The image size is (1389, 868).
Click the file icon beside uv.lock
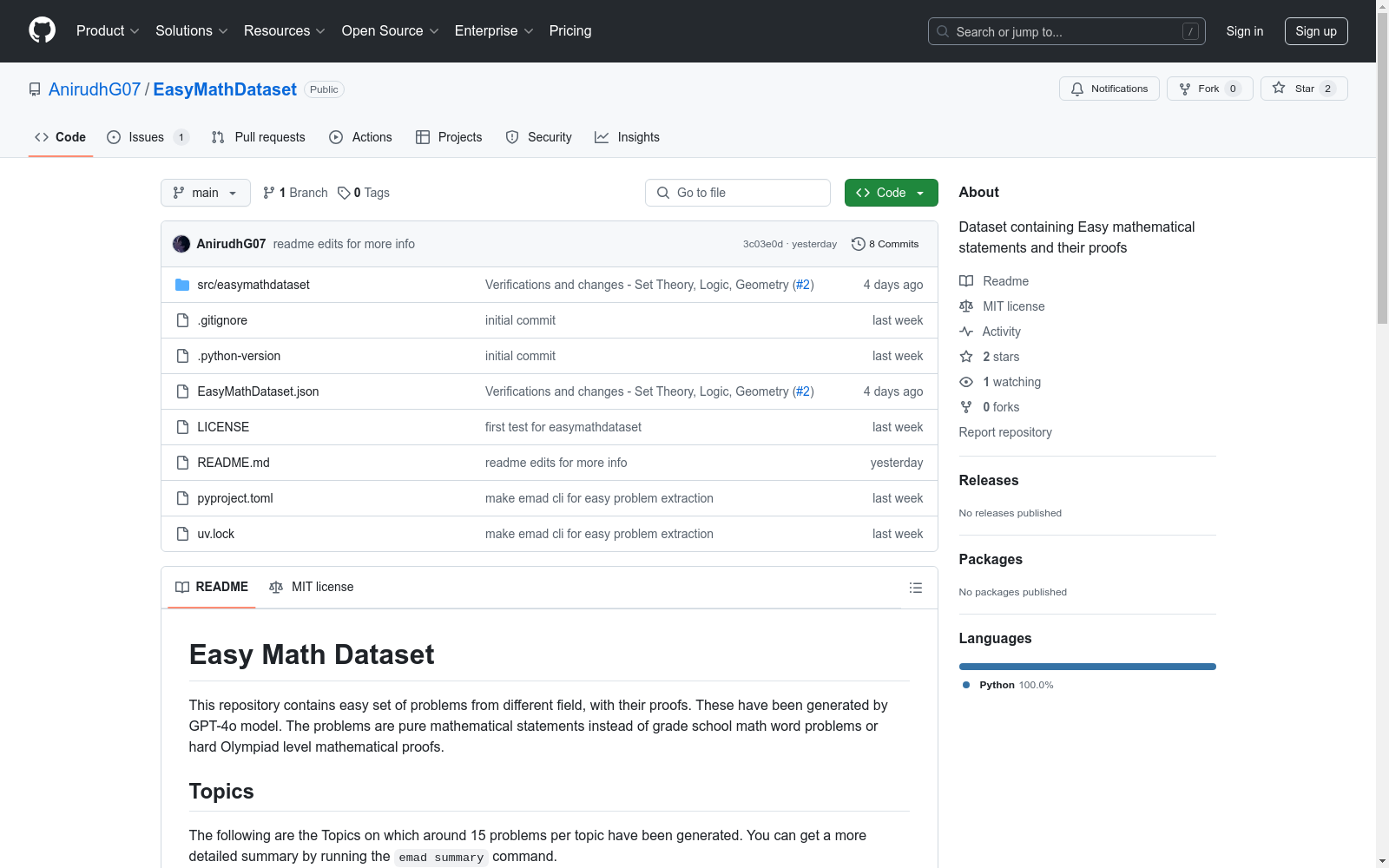pyautogui.click(x=182, y=534)
